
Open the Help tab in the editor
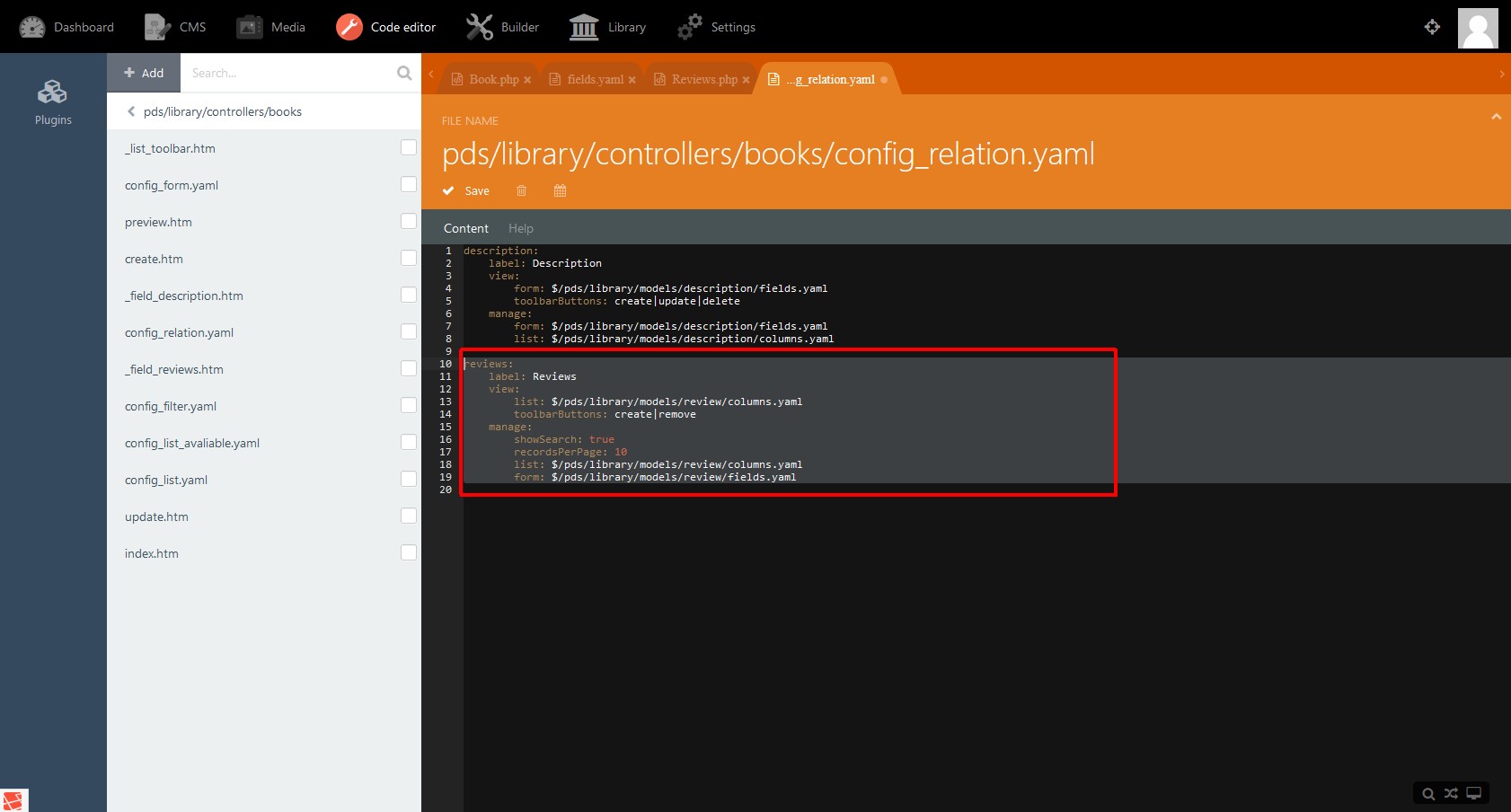click(520, 228)
